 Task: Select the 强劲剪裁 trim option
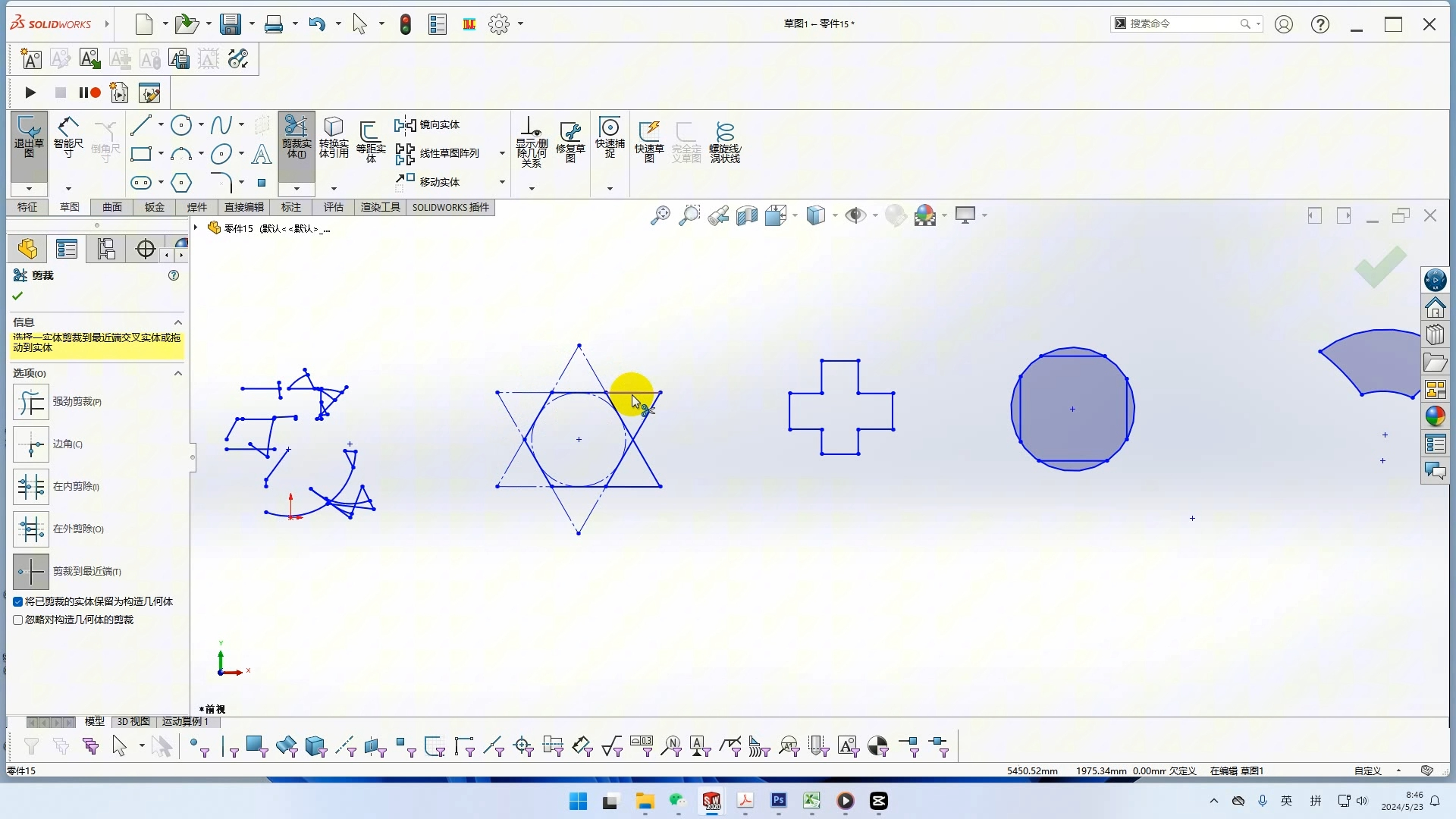point(31,402)
